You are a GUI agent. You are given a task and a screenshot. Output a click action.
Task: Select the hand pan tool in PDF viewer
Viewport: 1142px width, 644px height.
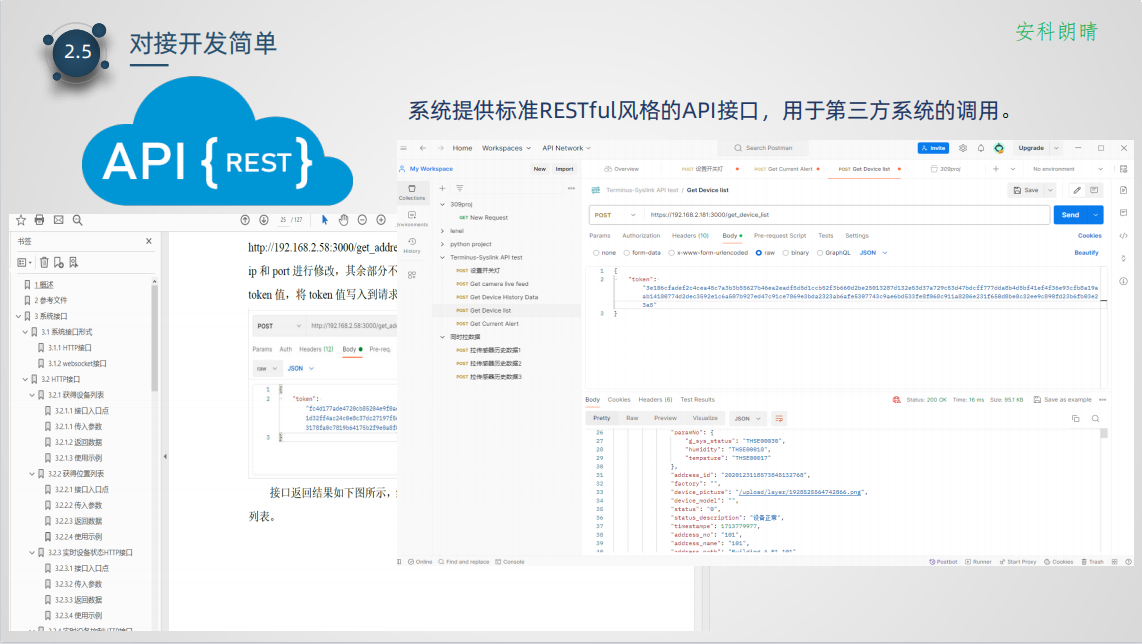pos(343,220)
